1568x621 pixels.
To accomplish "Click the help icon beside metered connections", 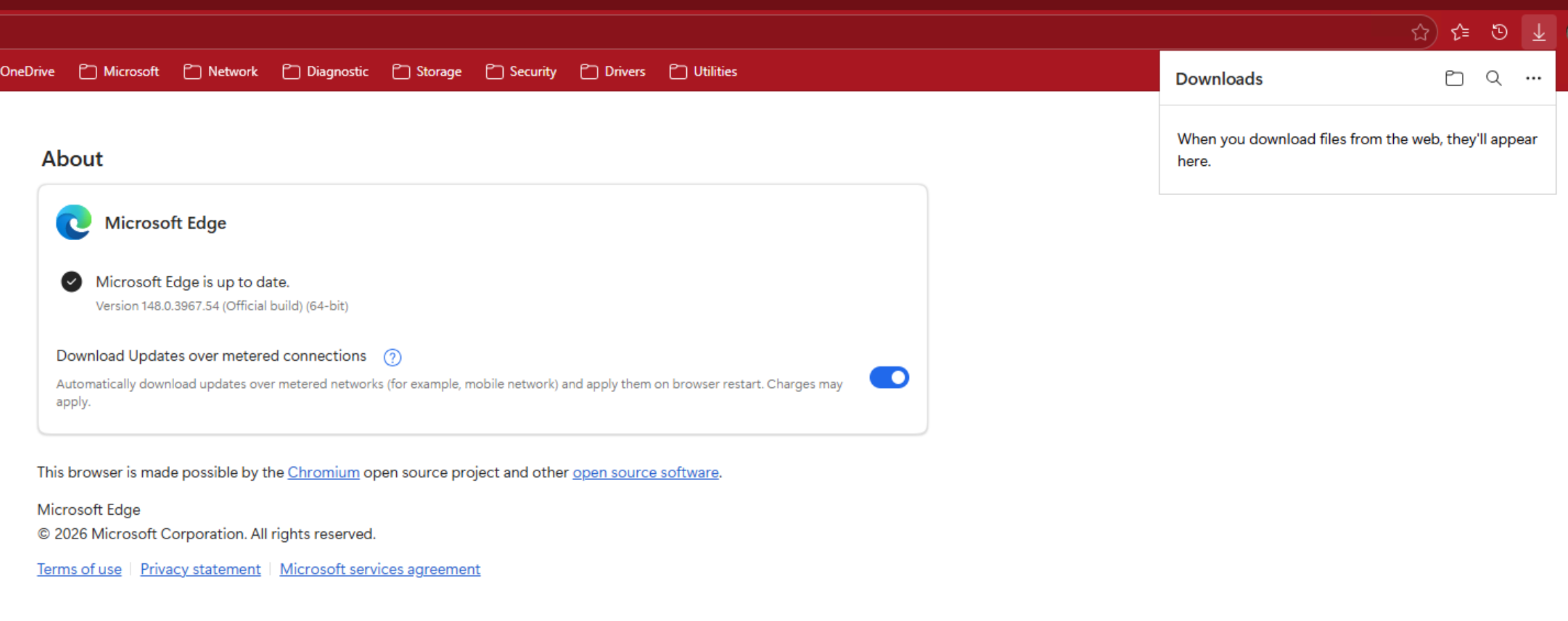I will [x=392, y=357].
